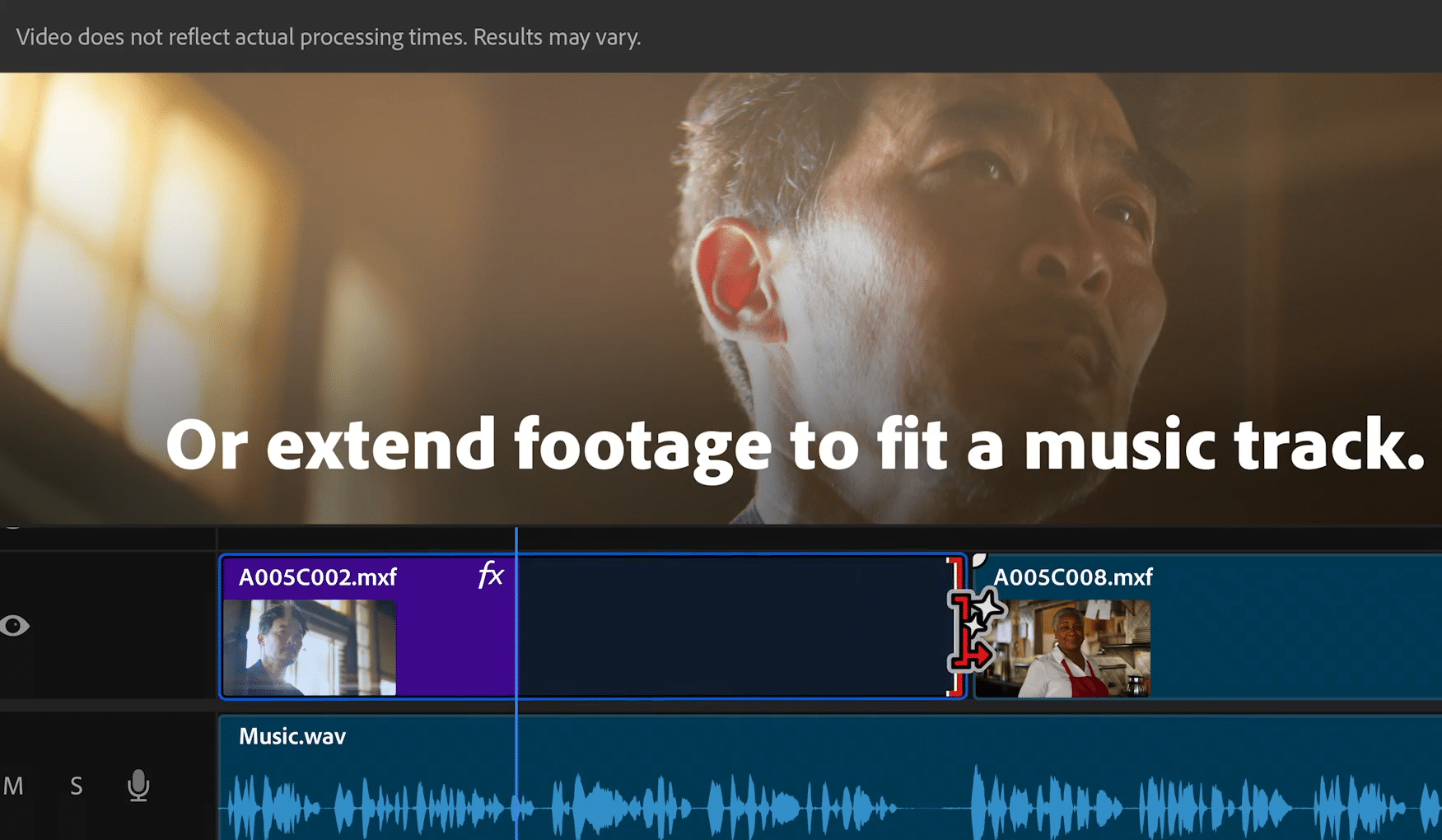The width and height of the screenshot is (1442, 840).
Task: Solo the Music.wav audio track
Action: (x=77, y=786)
